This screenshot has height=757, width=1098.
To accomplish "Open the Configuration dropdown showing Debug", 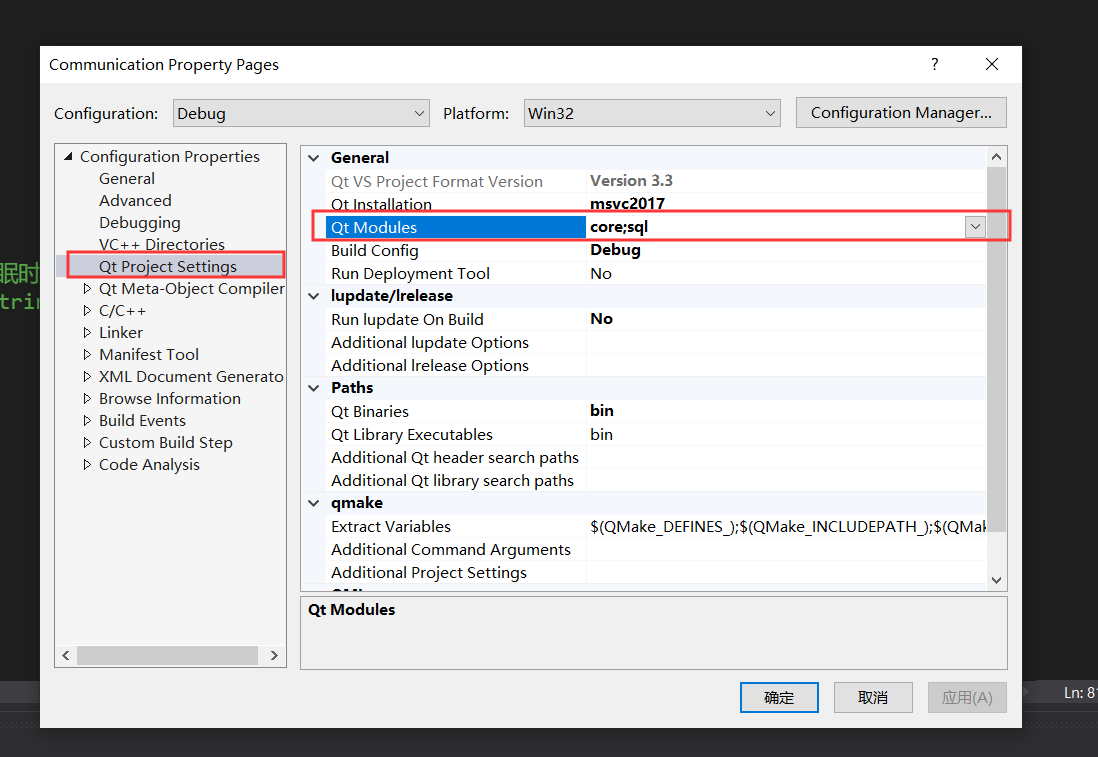I will tap(301, 113).
